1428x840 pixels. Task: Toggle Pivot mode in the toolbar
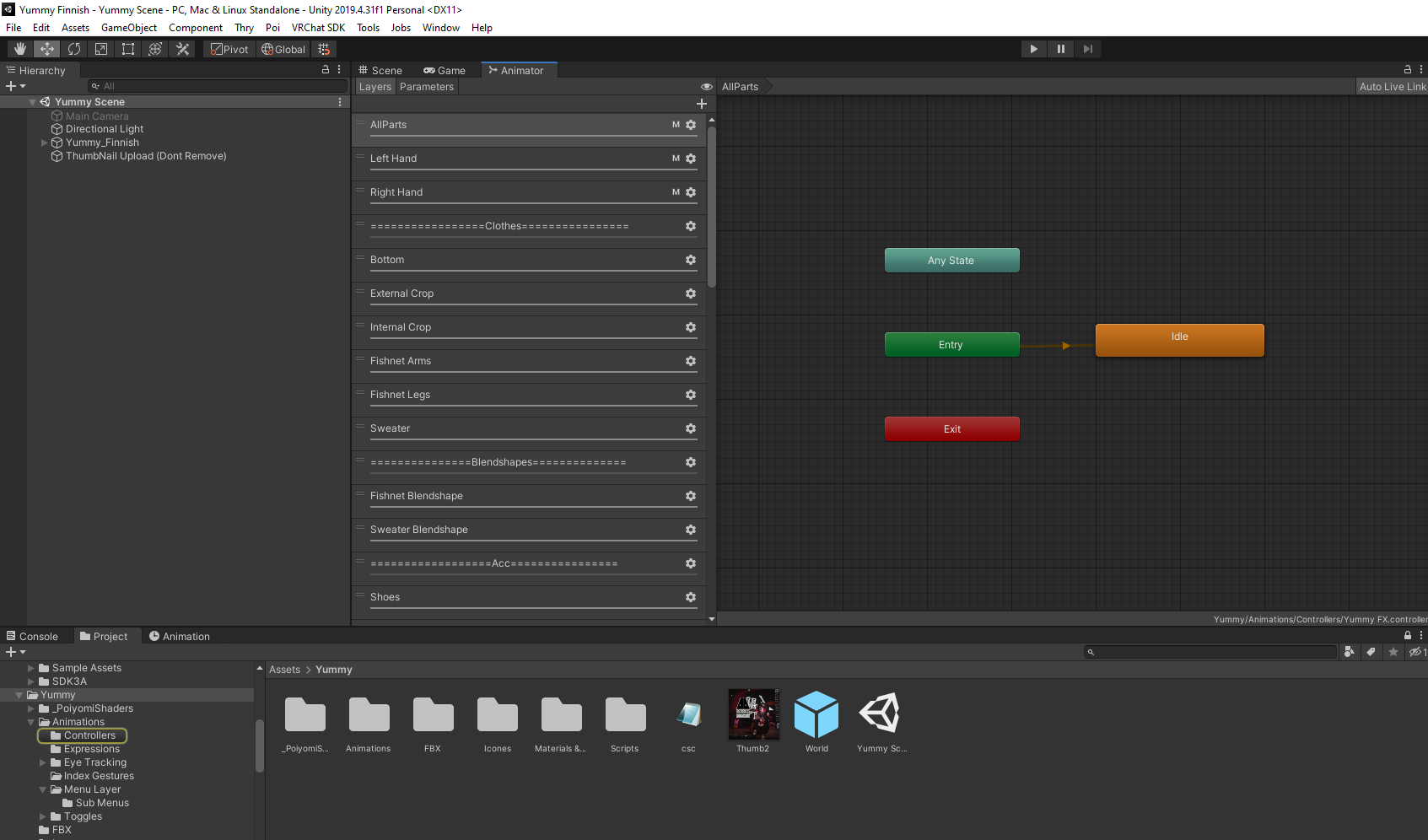[x=229, y=49]
